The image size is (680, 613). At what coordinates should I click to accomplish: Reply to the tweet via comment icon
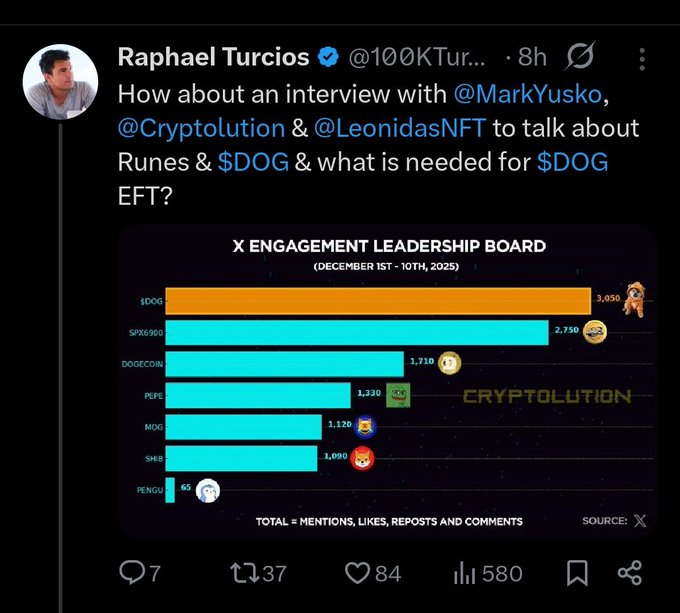(133, 573)
